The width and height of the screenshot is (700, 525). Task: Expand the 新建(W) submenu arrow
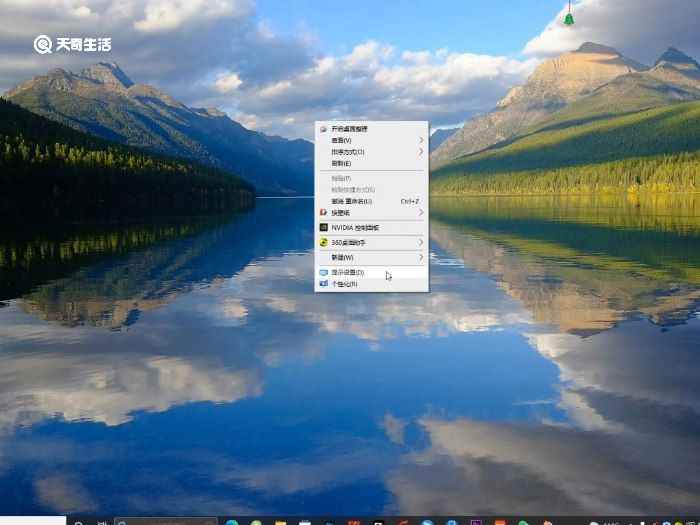point(421,257)
